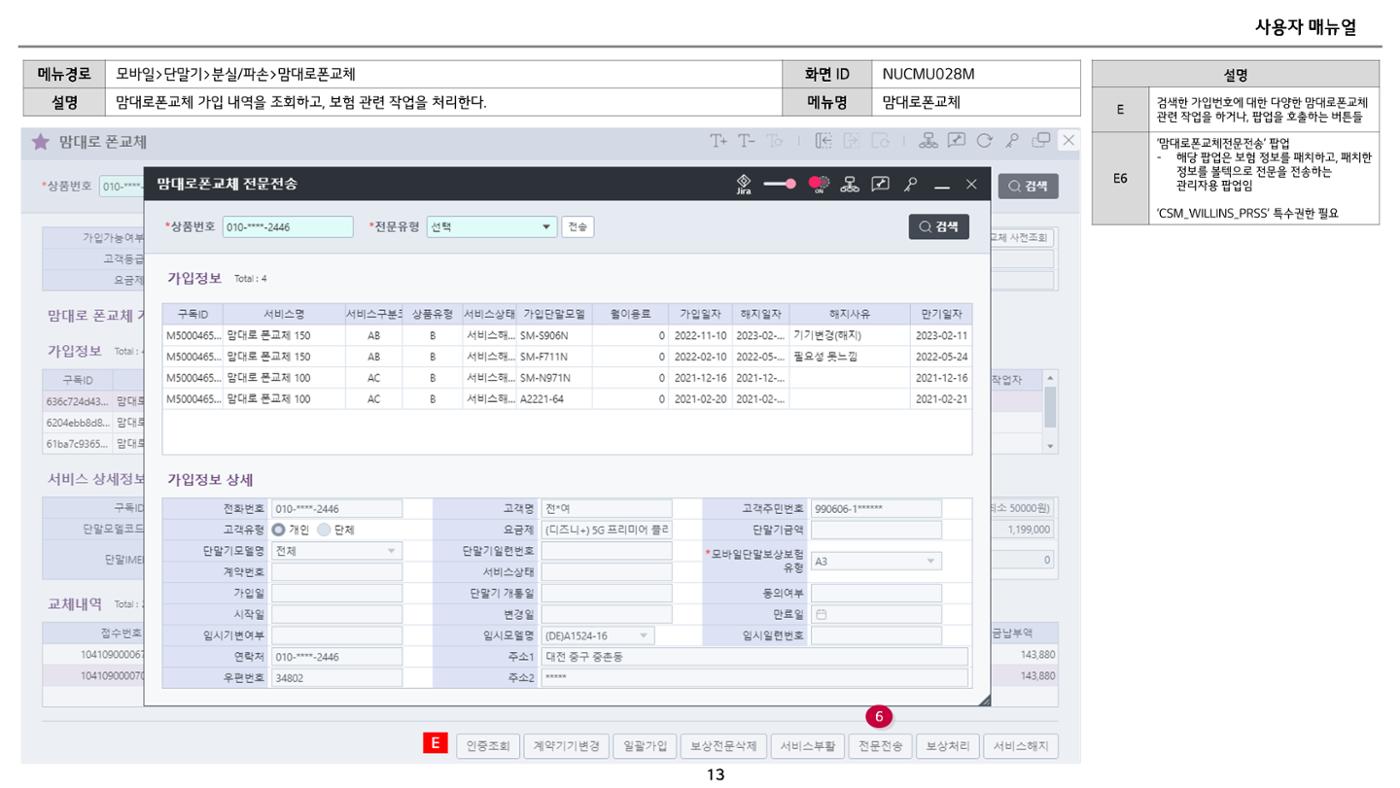Click the 636c724d43 row in main window
1400x788 pixels.
[x=93, y=401]
